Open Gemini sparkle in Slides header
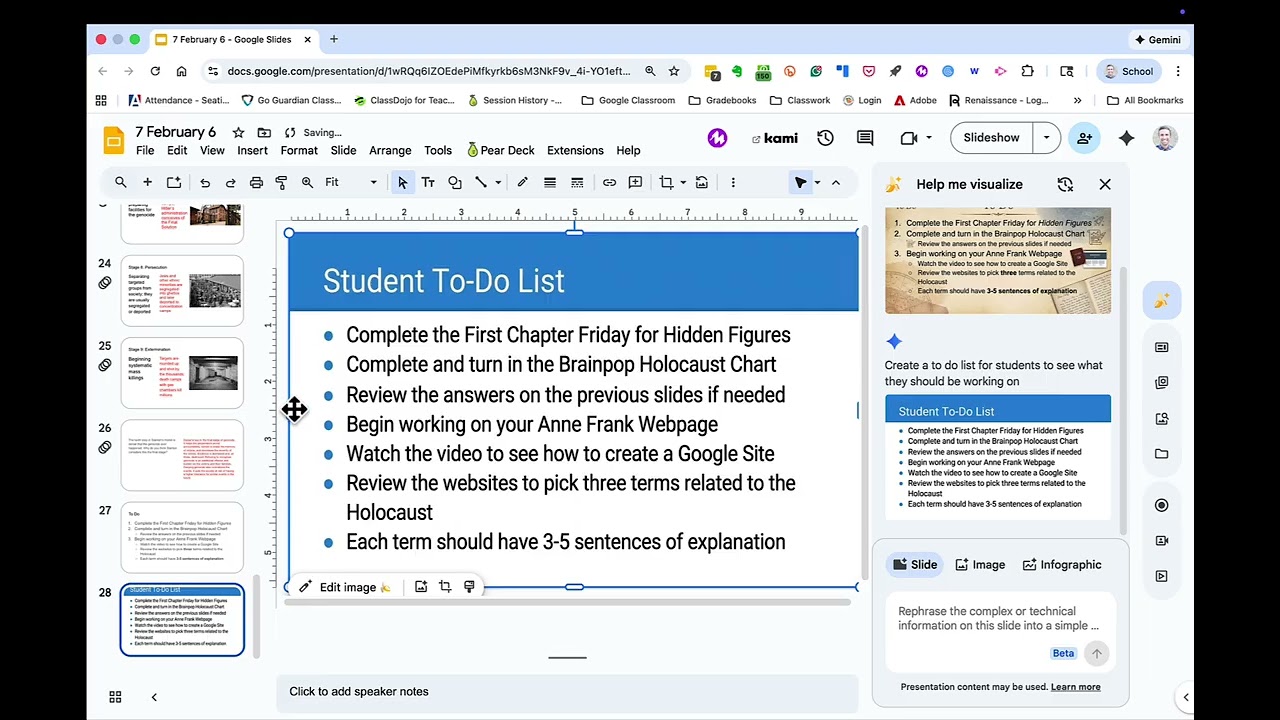This screenshot has width=1280, height=720. [1127, 138]
